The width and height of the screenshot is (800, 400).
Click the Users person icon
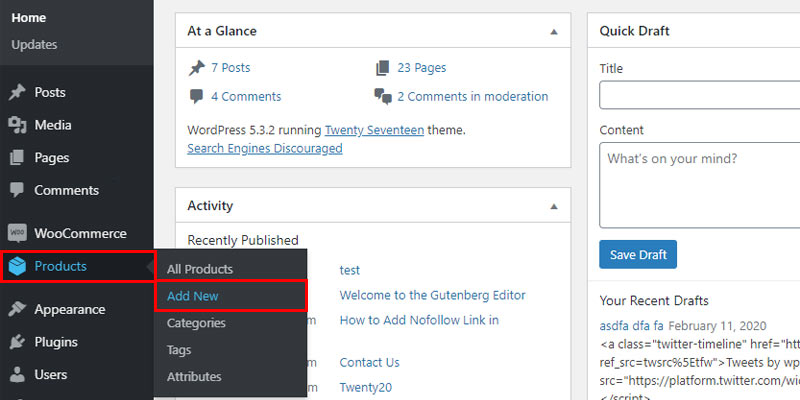pos(17,375)
